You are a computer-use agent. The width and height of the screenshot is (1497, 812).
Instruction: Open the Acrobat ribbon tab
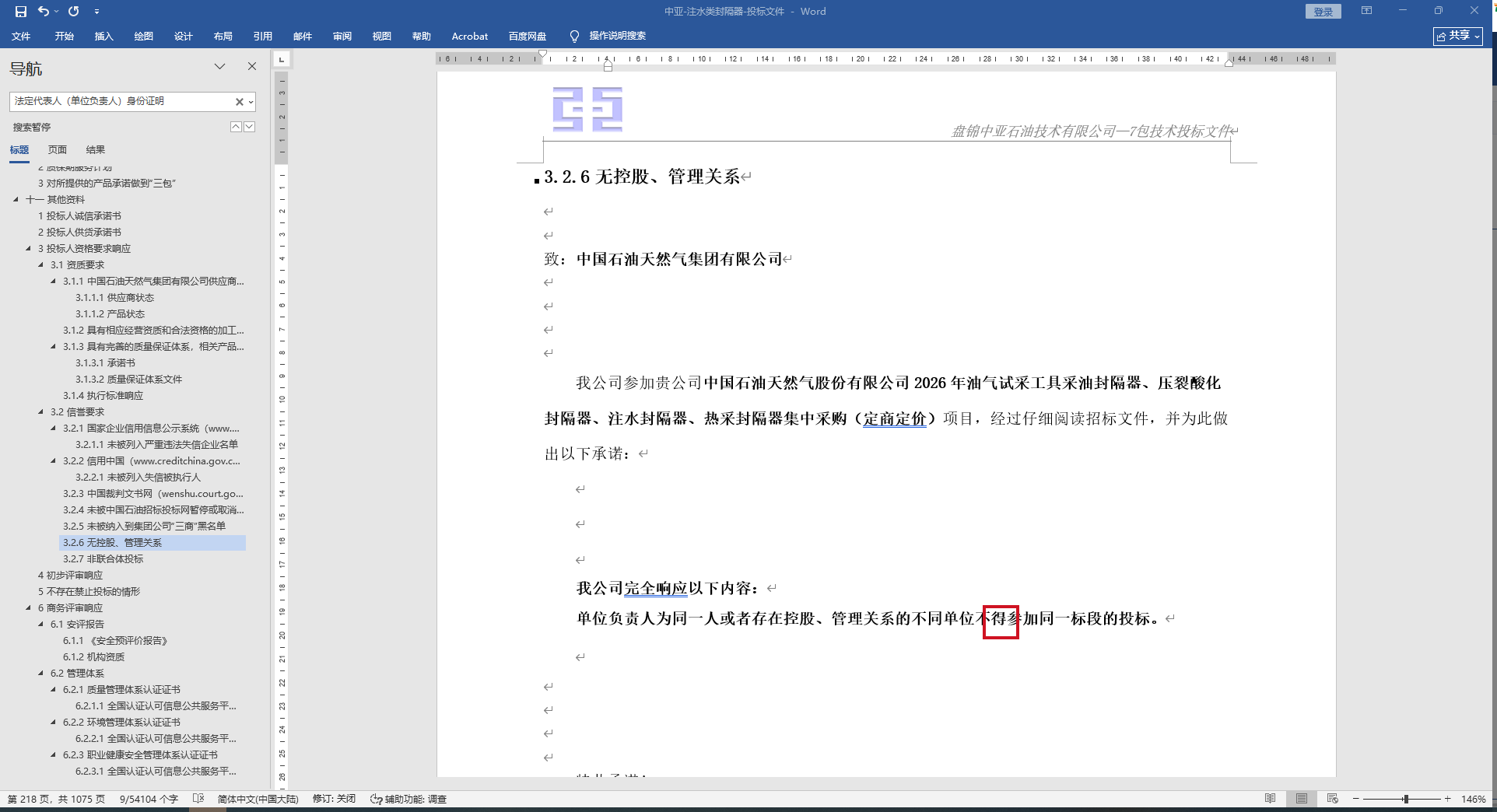point(469,37)
